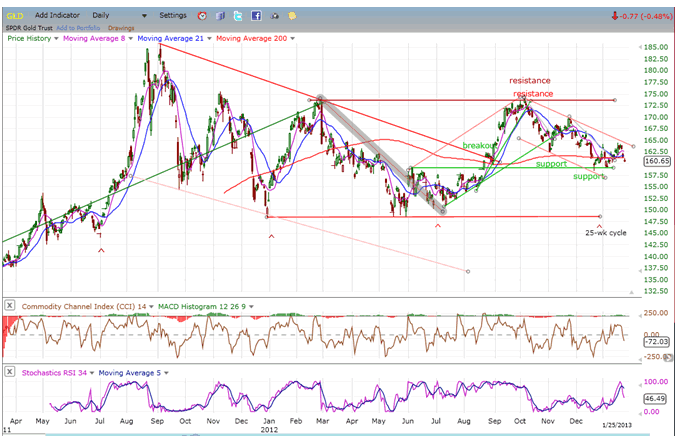Click the book icon in the toolbar

click(219, 16)
